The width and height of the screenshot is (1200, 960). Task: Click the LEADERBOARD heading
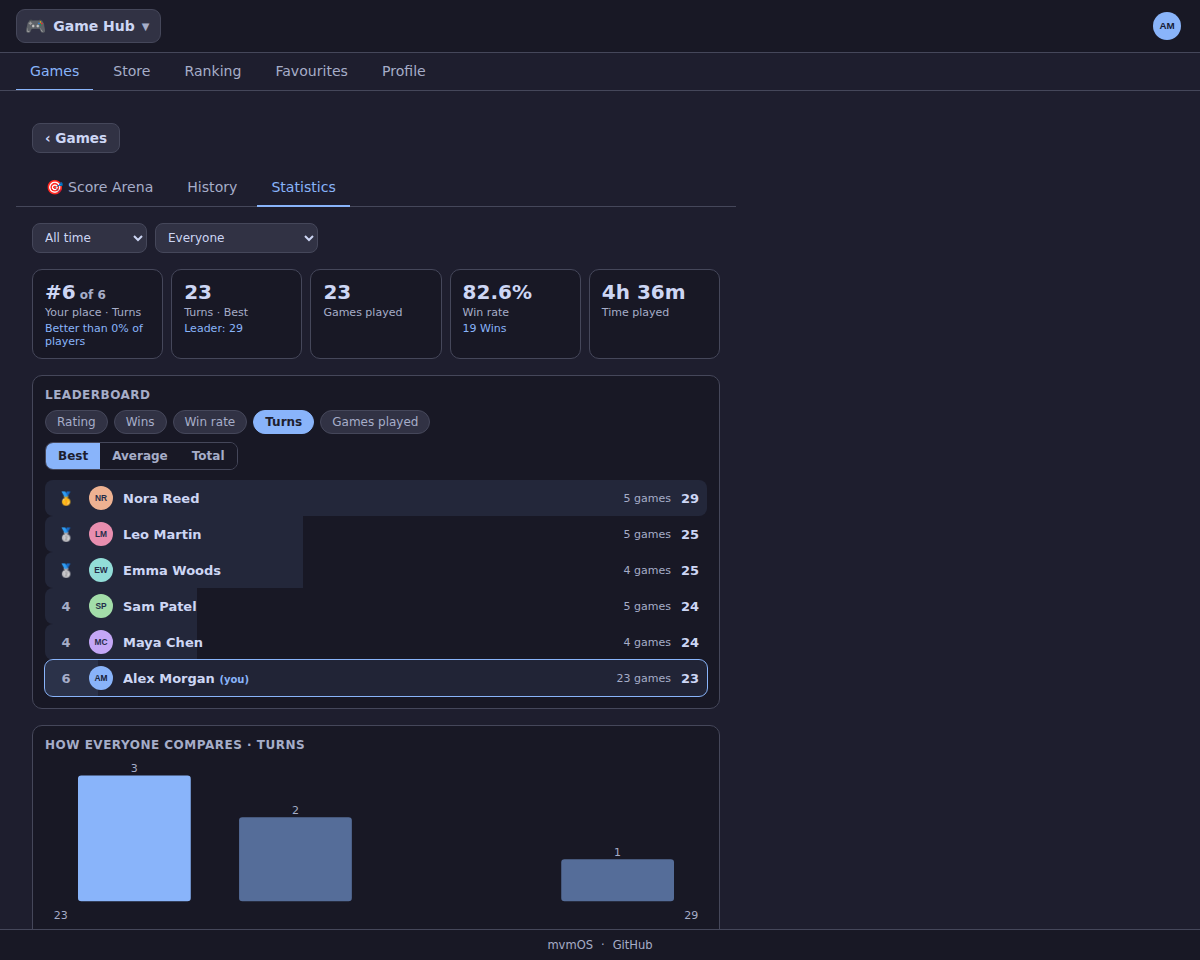(x=98, y=395)
